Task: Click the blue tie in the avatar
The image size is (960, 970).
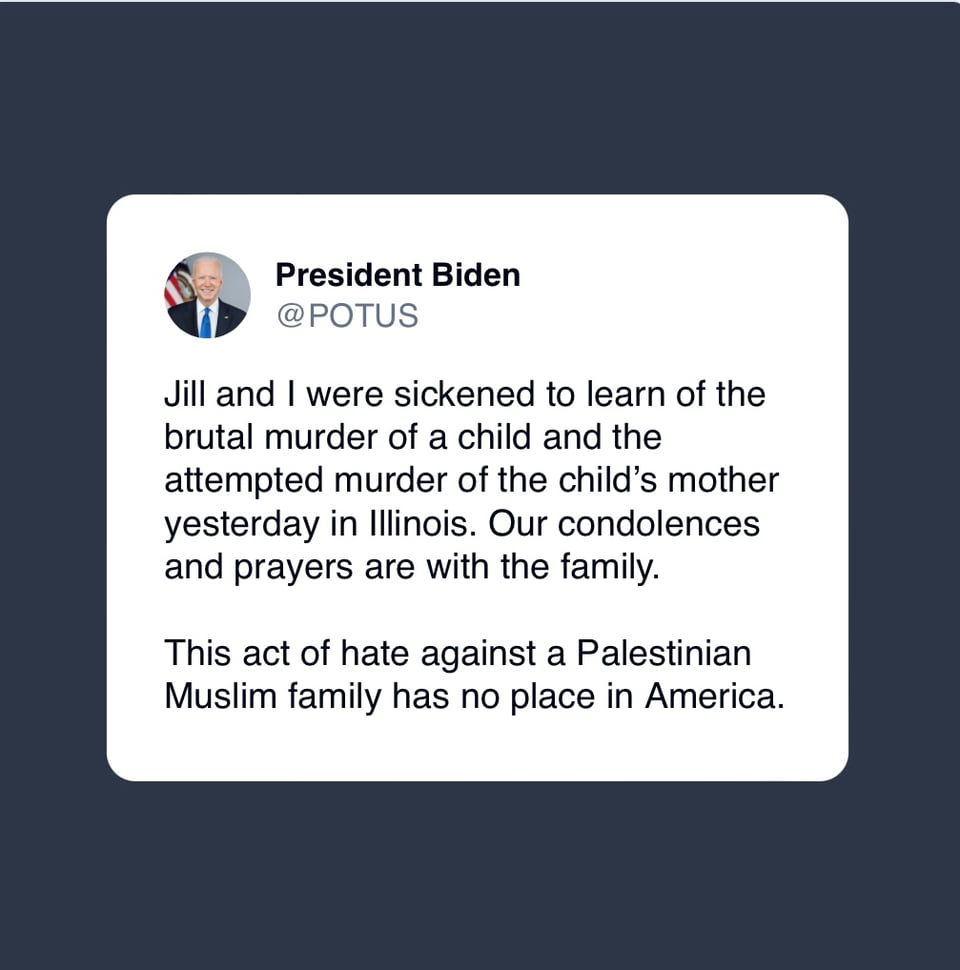Action: click(x=206, y=322)
